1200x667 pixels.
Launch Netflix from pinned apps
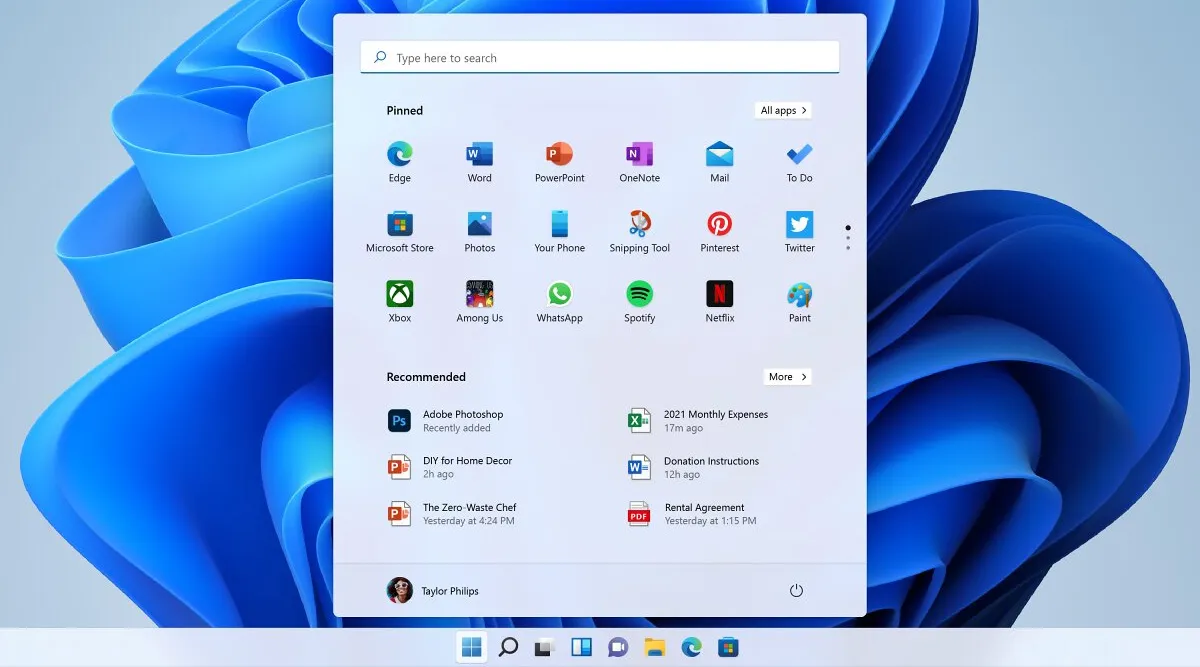720,302
